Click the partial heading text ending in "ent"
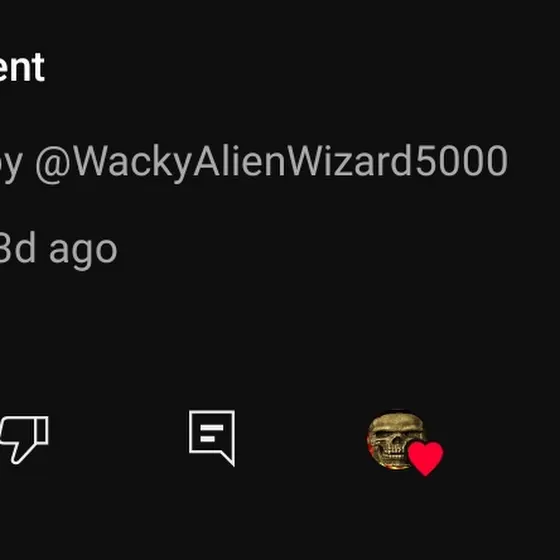The image size is (560, 560). (22, 67)
